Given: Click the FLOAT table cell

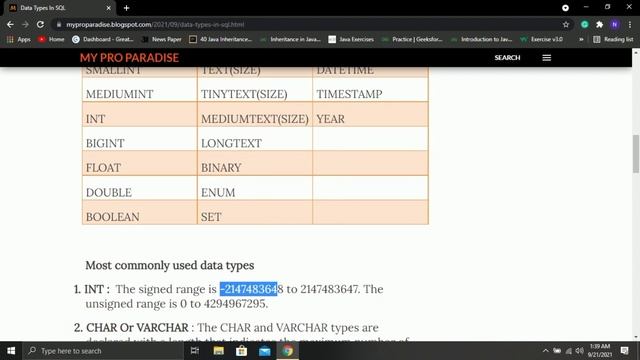Looking at the screenshot, I should (x=140, y=163).
